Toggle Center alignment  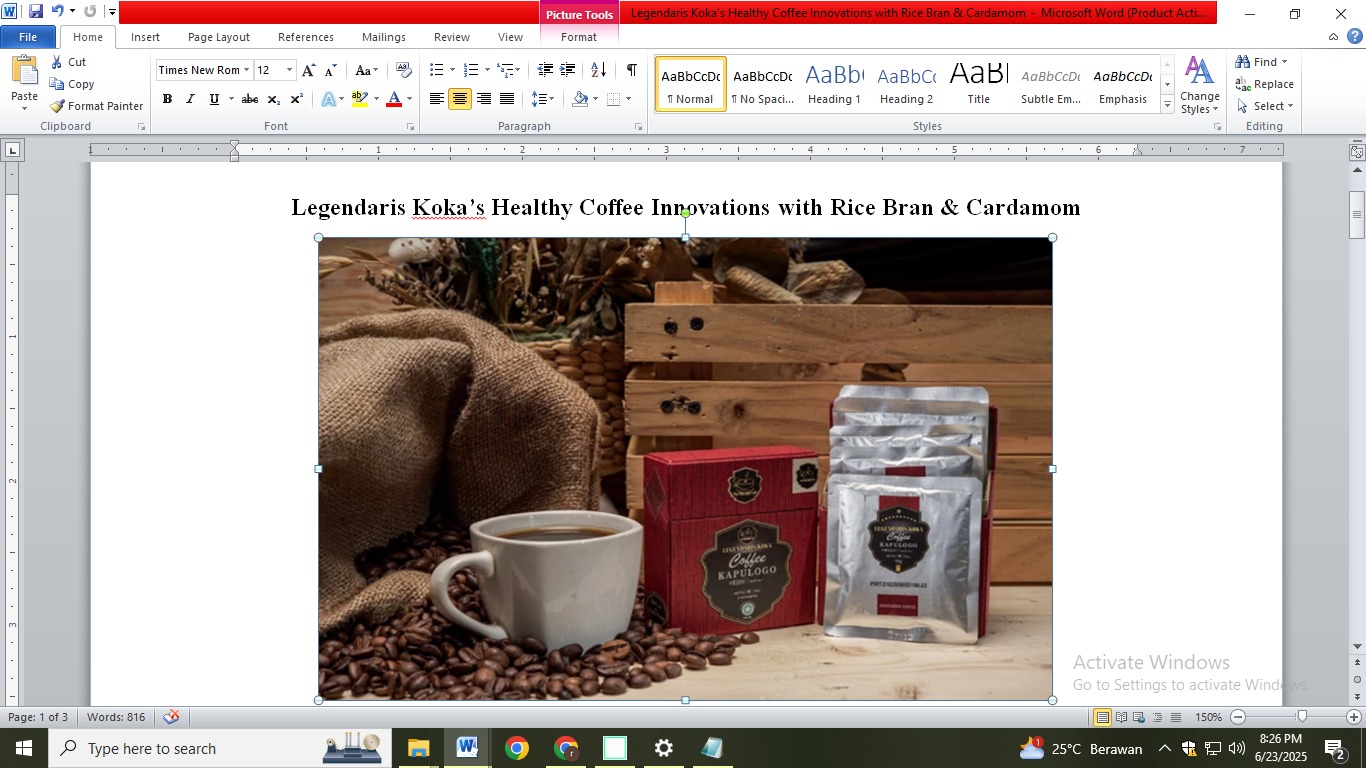tap(460, 99)
